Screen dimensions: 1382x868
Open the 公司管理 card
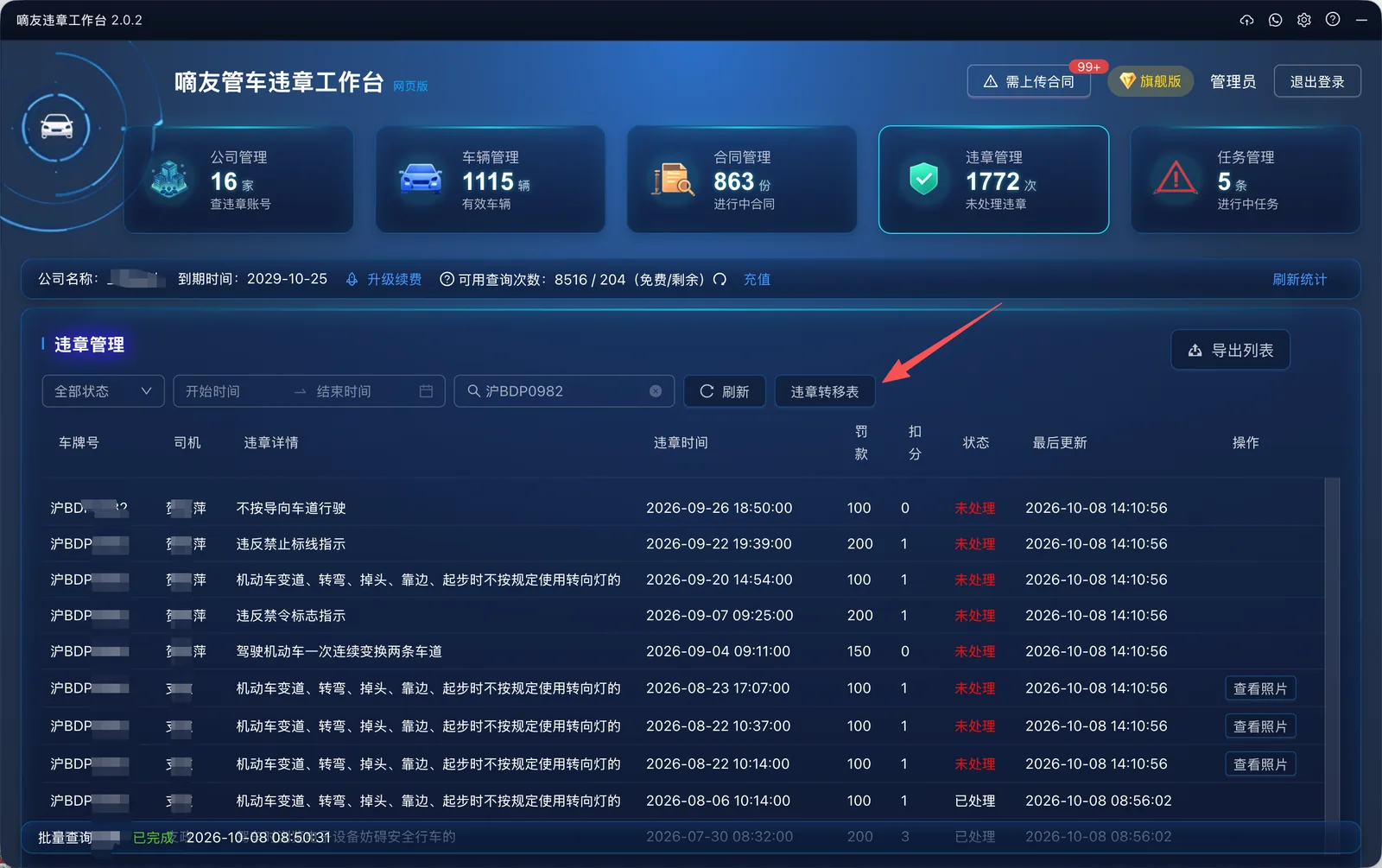[238, 180]
